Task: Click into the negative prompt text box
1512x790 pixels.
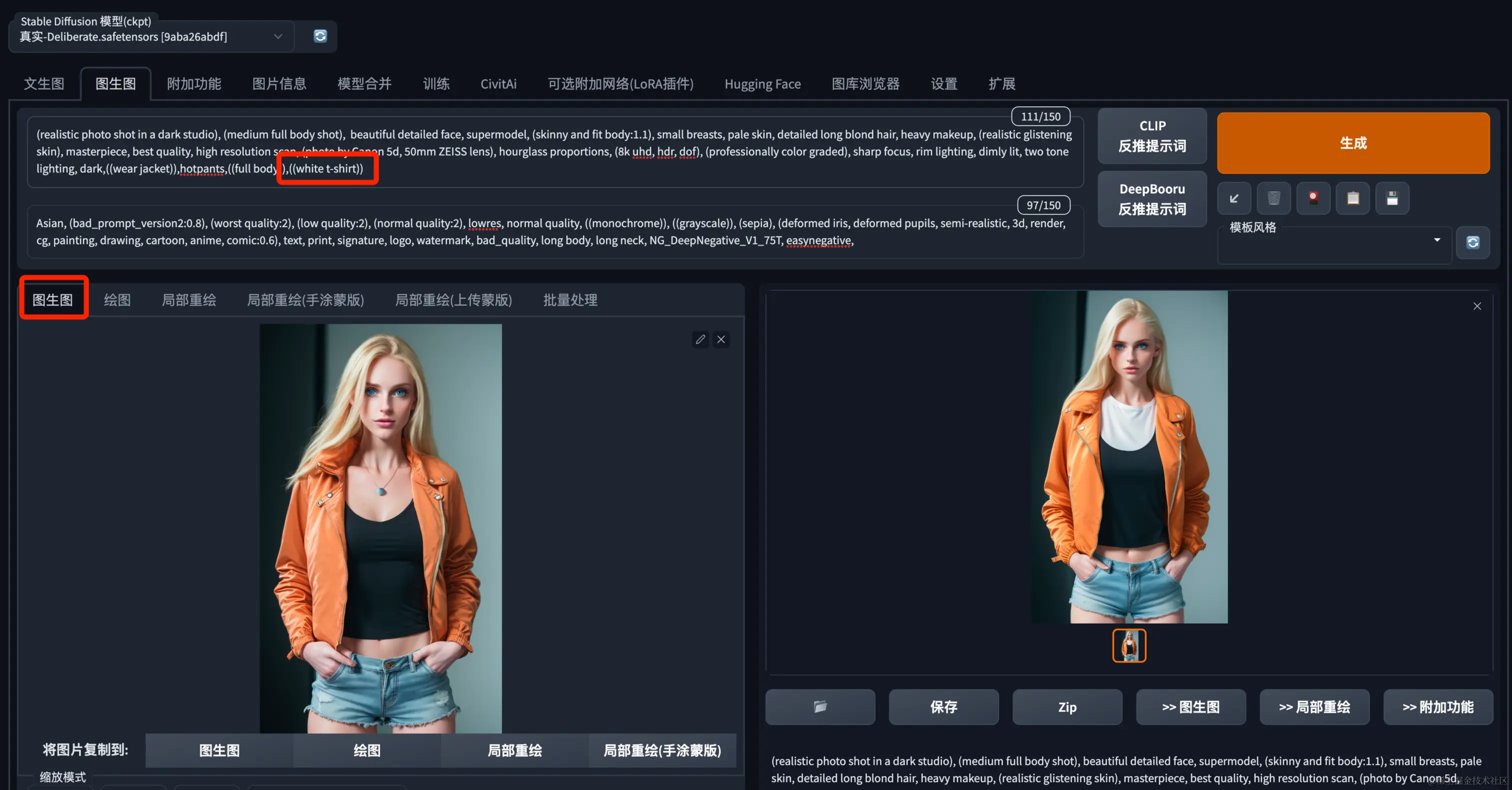Action: (x=554, y=232)
